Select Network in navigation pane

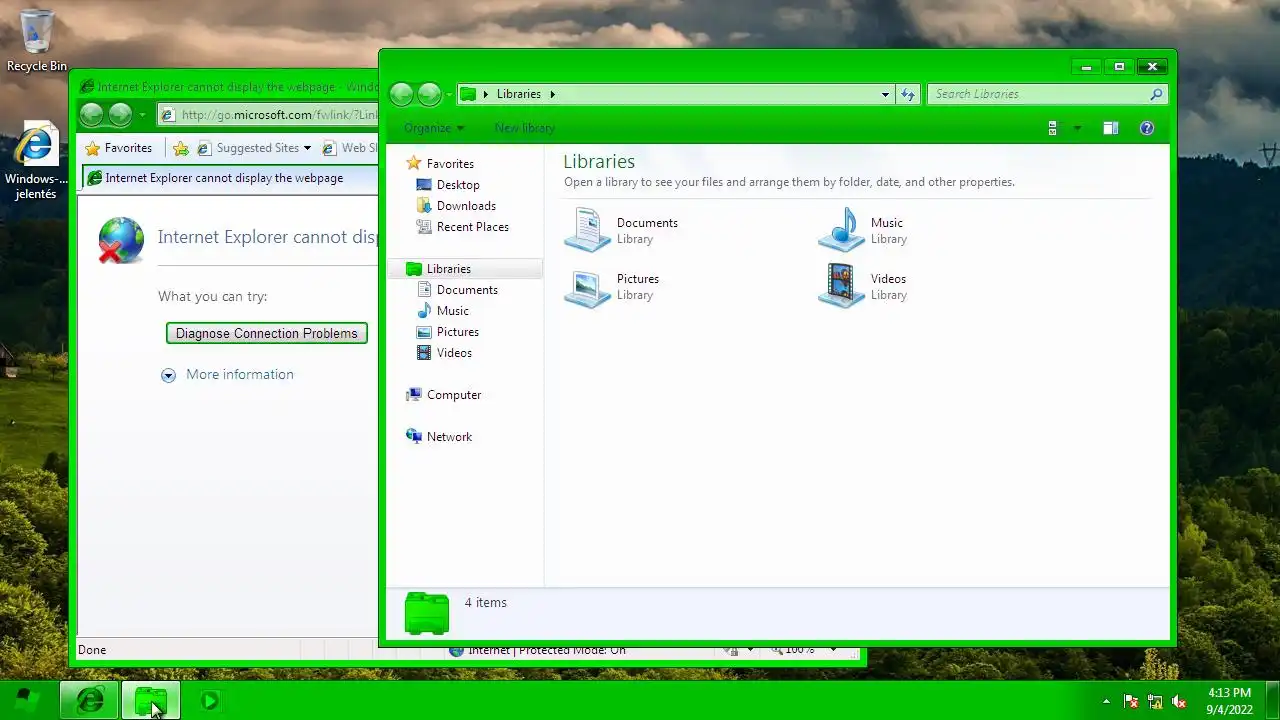pyautogui.click(x=449, y=437)
